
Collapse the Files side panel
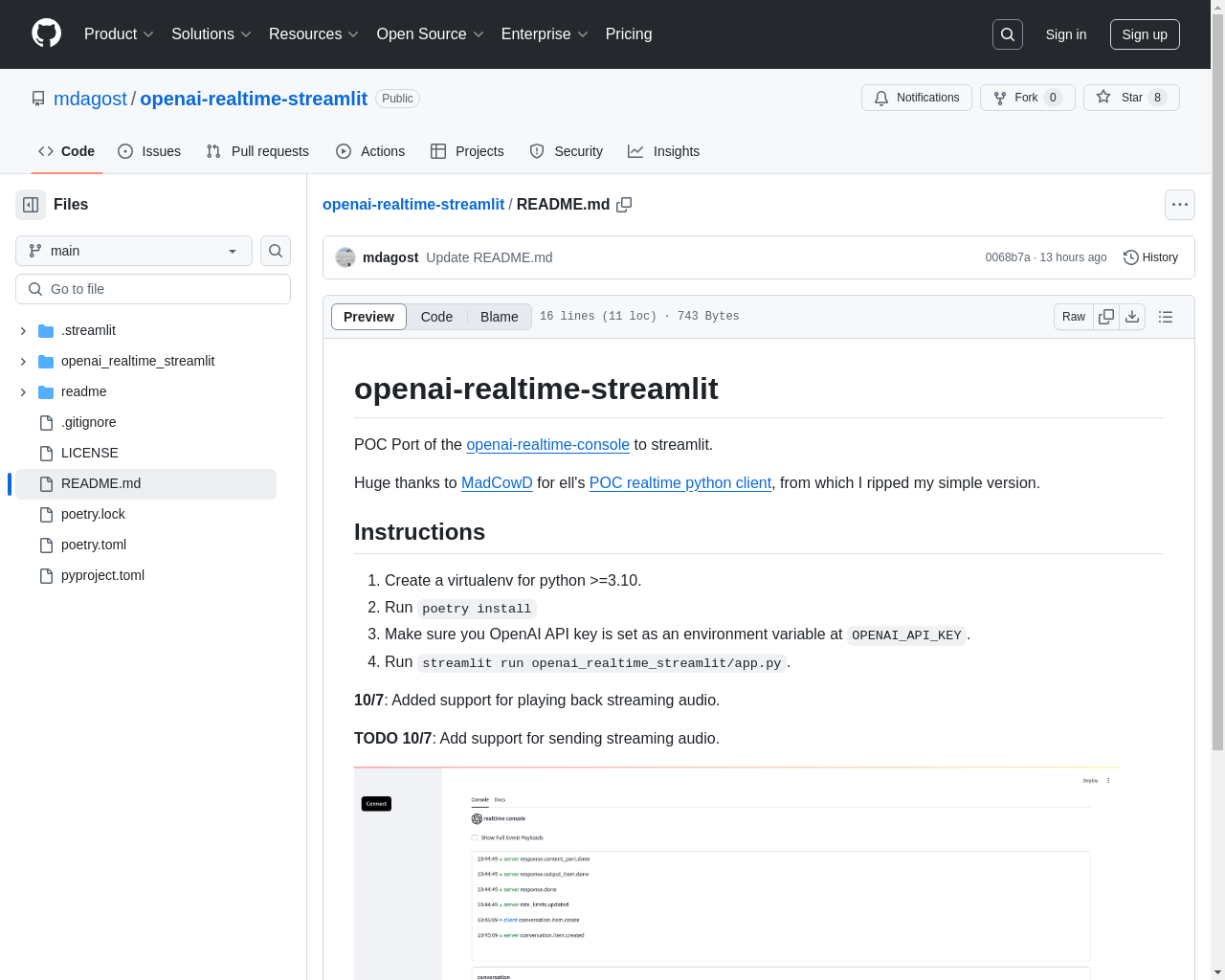pyautogui.click(x=31, y=205)
